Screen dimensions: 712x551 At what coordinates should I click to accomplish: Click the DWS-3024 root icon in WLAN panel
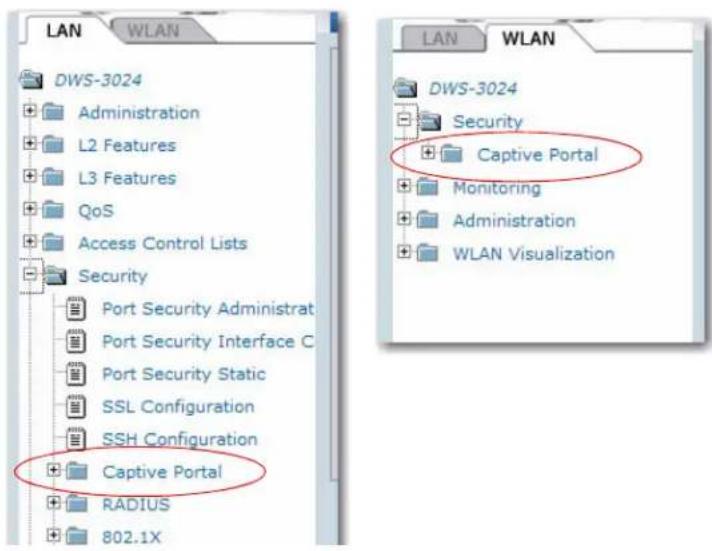405,88
